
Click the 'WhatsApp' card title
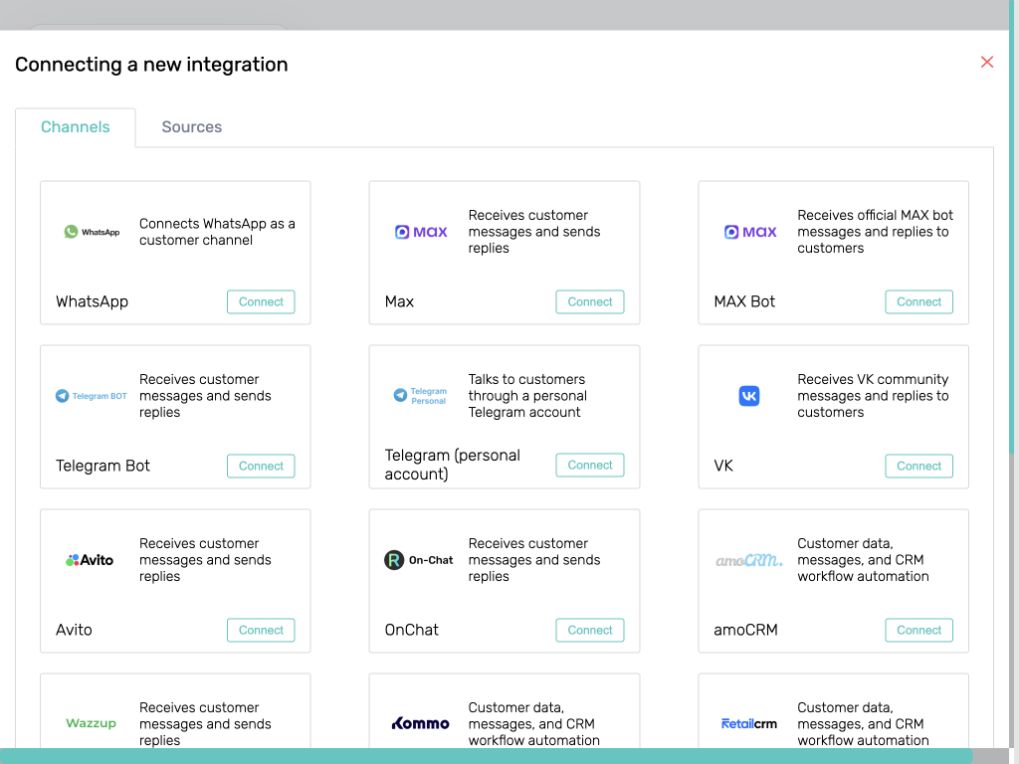click(x=92, y=301)
